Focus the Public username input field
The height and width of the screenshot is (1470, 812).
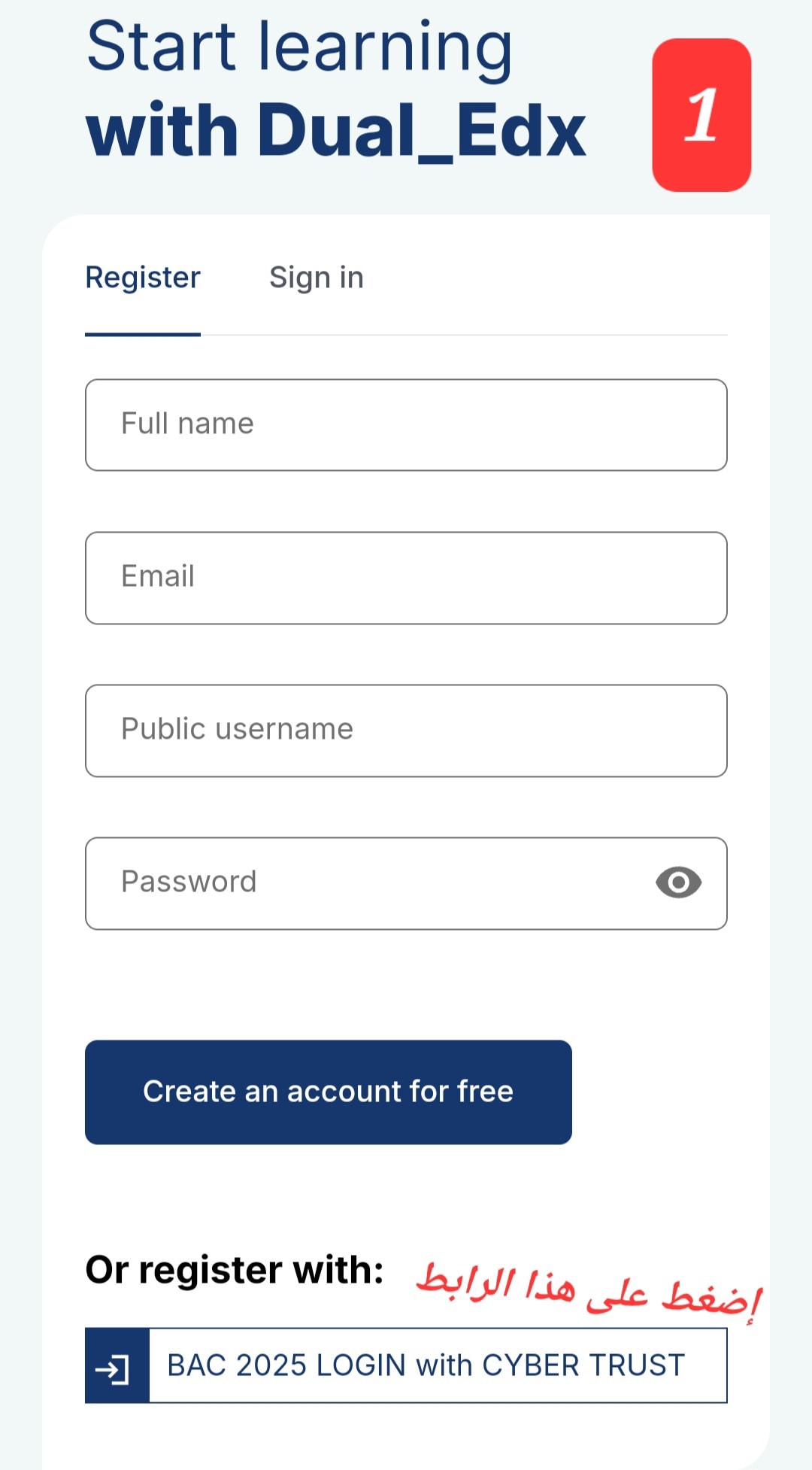pyautogui.click(x=406, y=730)
